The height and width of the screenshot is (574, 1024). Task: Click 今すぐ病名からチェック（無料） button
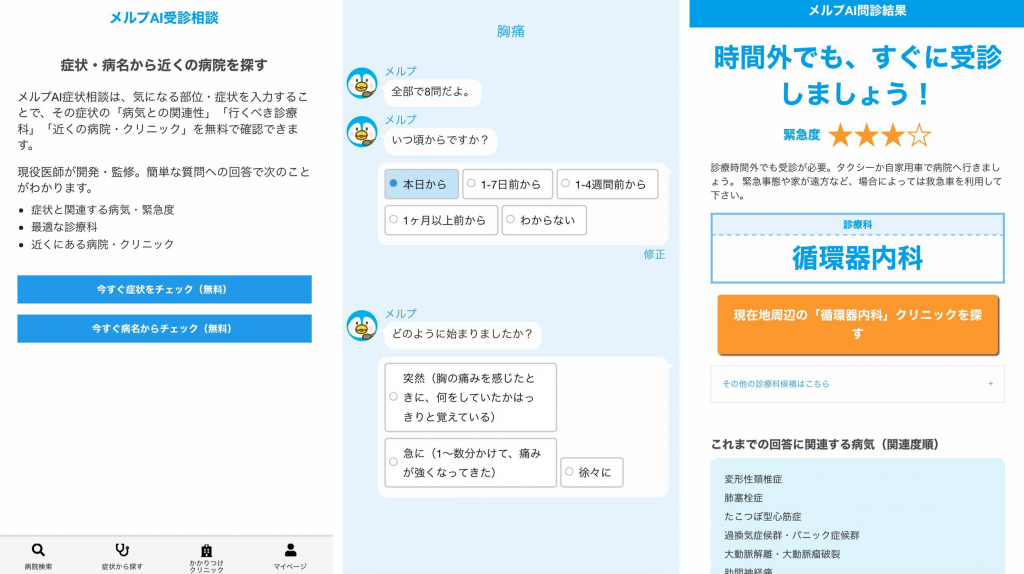pos(165,328)
